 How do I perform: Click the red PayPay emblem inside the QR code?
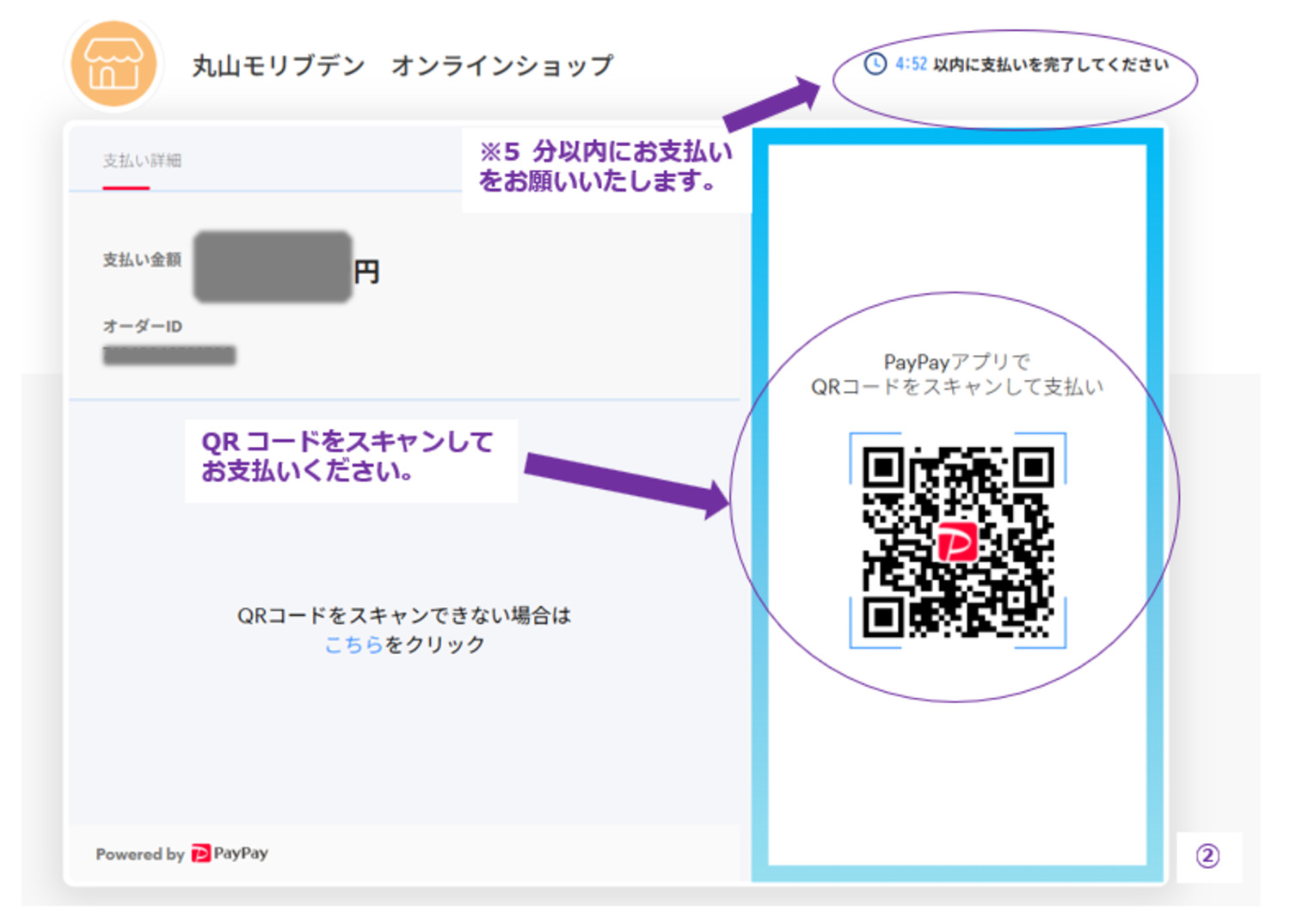pyautogui.click(x=957, y=542)
